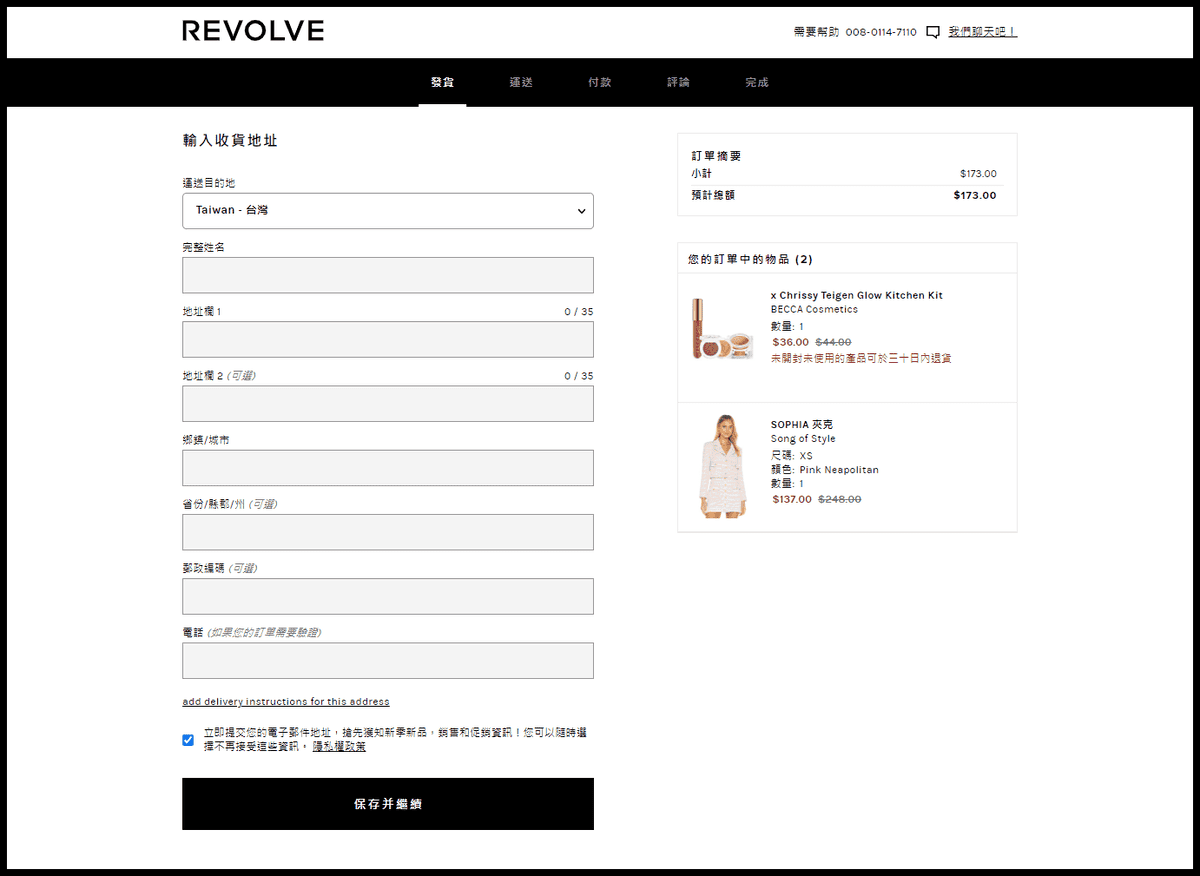Click the 郵政編碼 postal code field
1200x876 pixels.
pyautogui.click(x=388, y=596)
